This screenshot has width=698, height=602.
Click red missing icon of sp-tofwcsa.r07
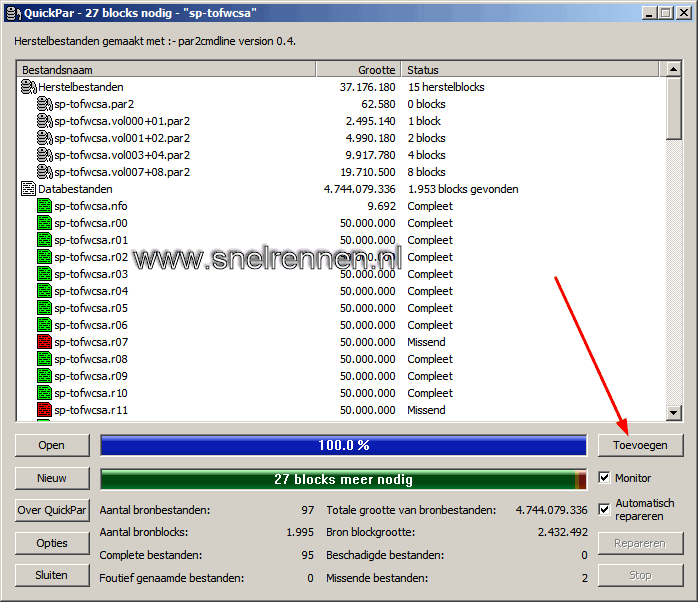click(x=45, y=342)
